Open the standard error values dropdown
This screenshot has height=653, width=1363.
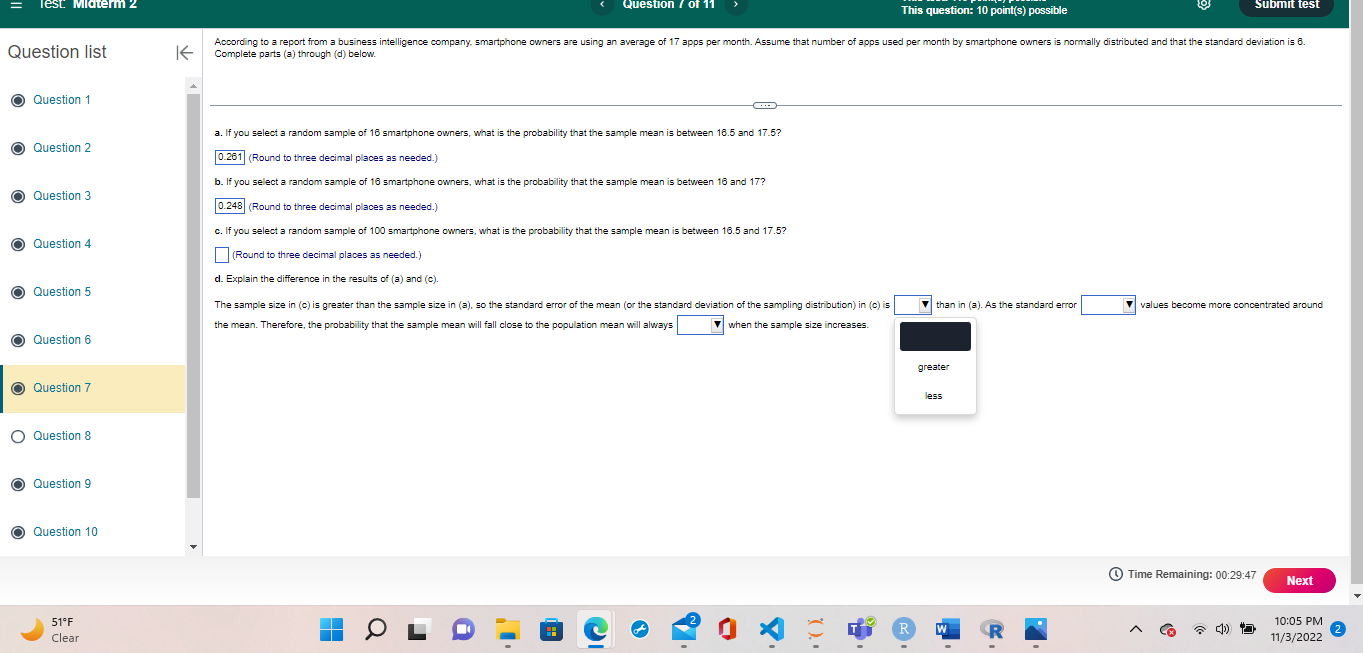tap(1108, 304)
